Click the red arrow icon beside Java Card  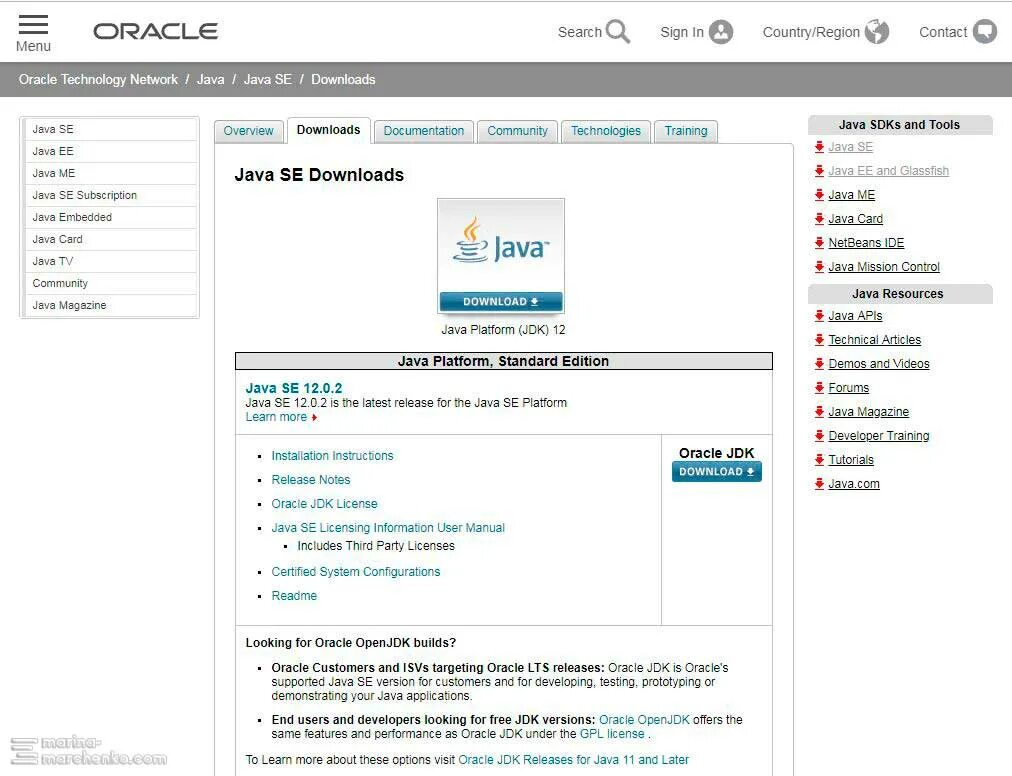point(819,218)
